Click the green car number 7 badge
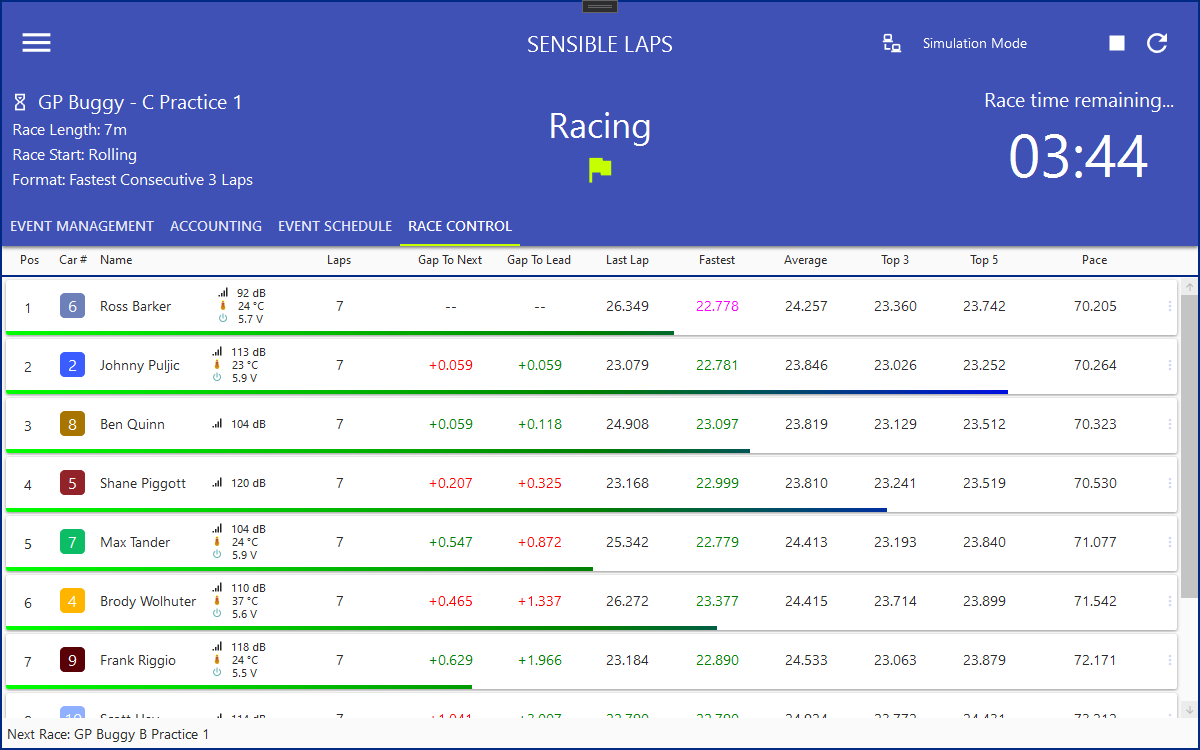1200x750 pixels. click(x=72, y=543)
